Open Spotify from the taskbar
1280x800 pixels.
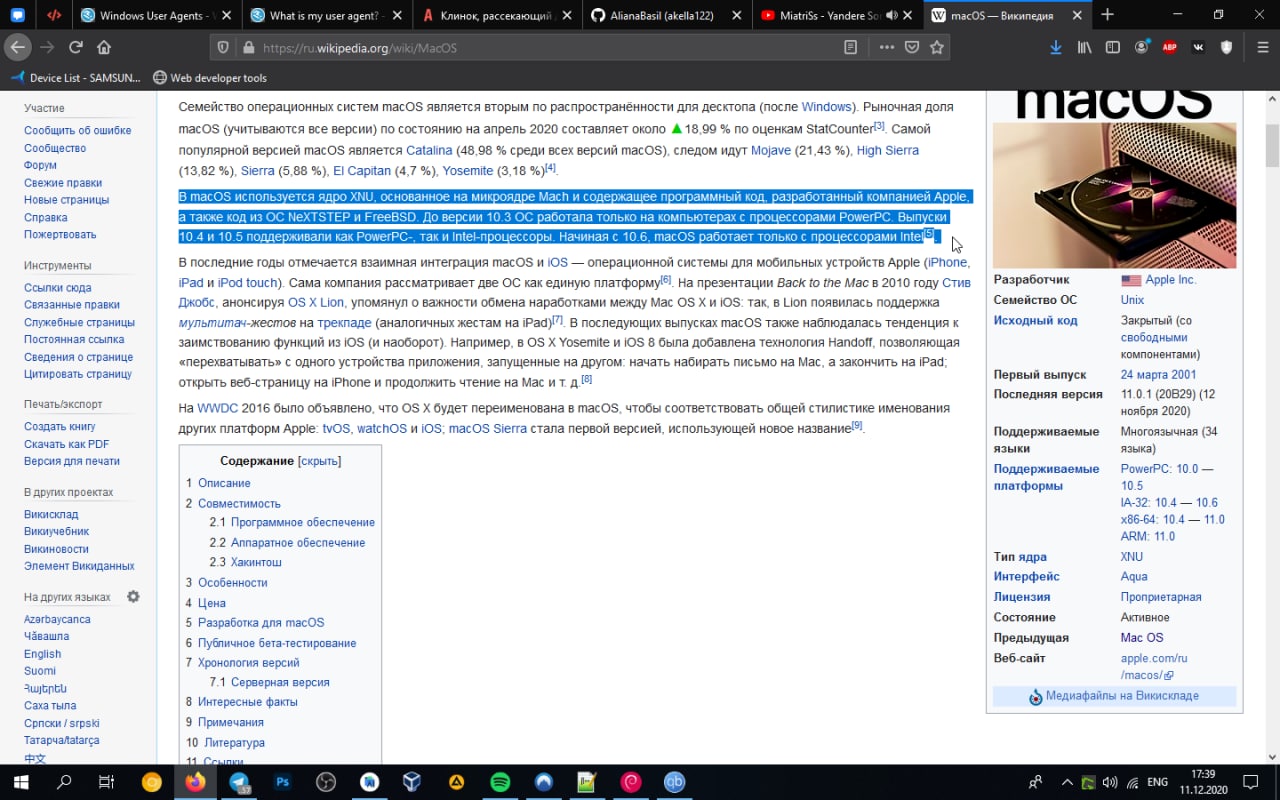[500, 782]
